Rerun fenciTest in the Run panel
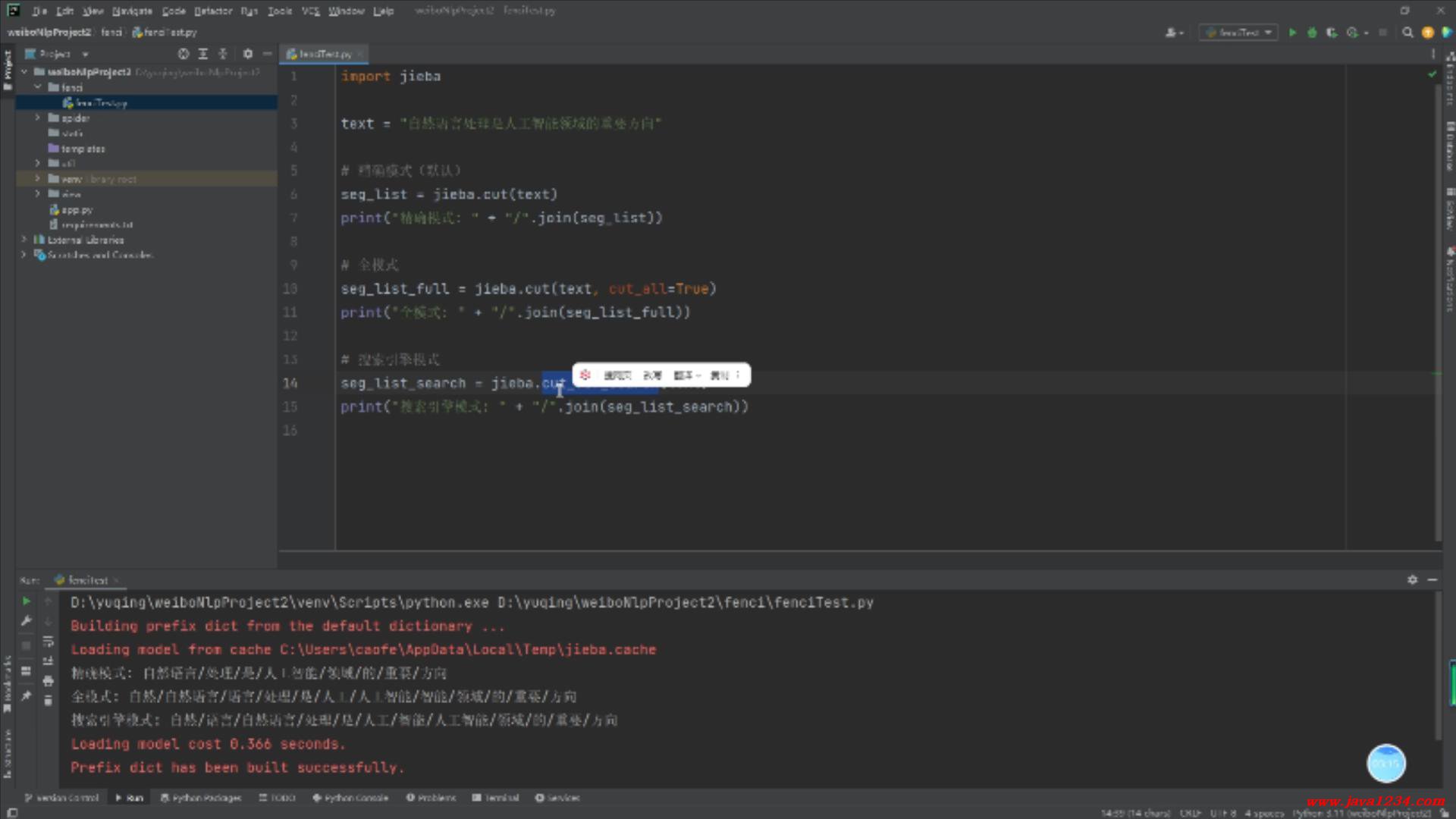Screen dimensions: 1456x819 (x=27, y=601)
